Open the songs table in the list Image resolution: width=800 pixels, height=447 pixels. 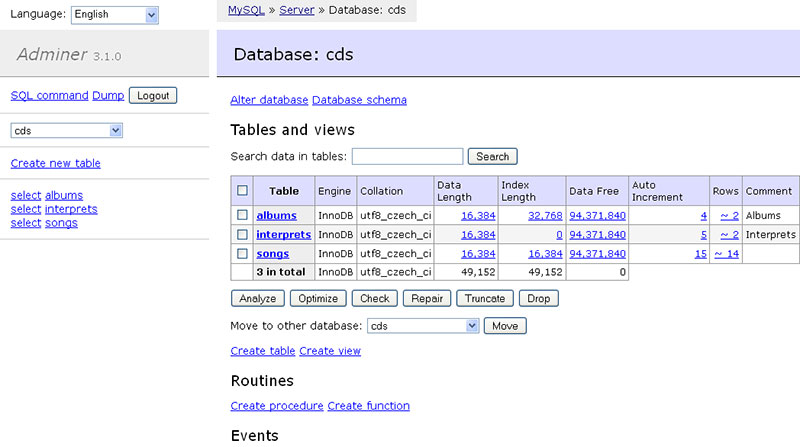pos(273,254)
